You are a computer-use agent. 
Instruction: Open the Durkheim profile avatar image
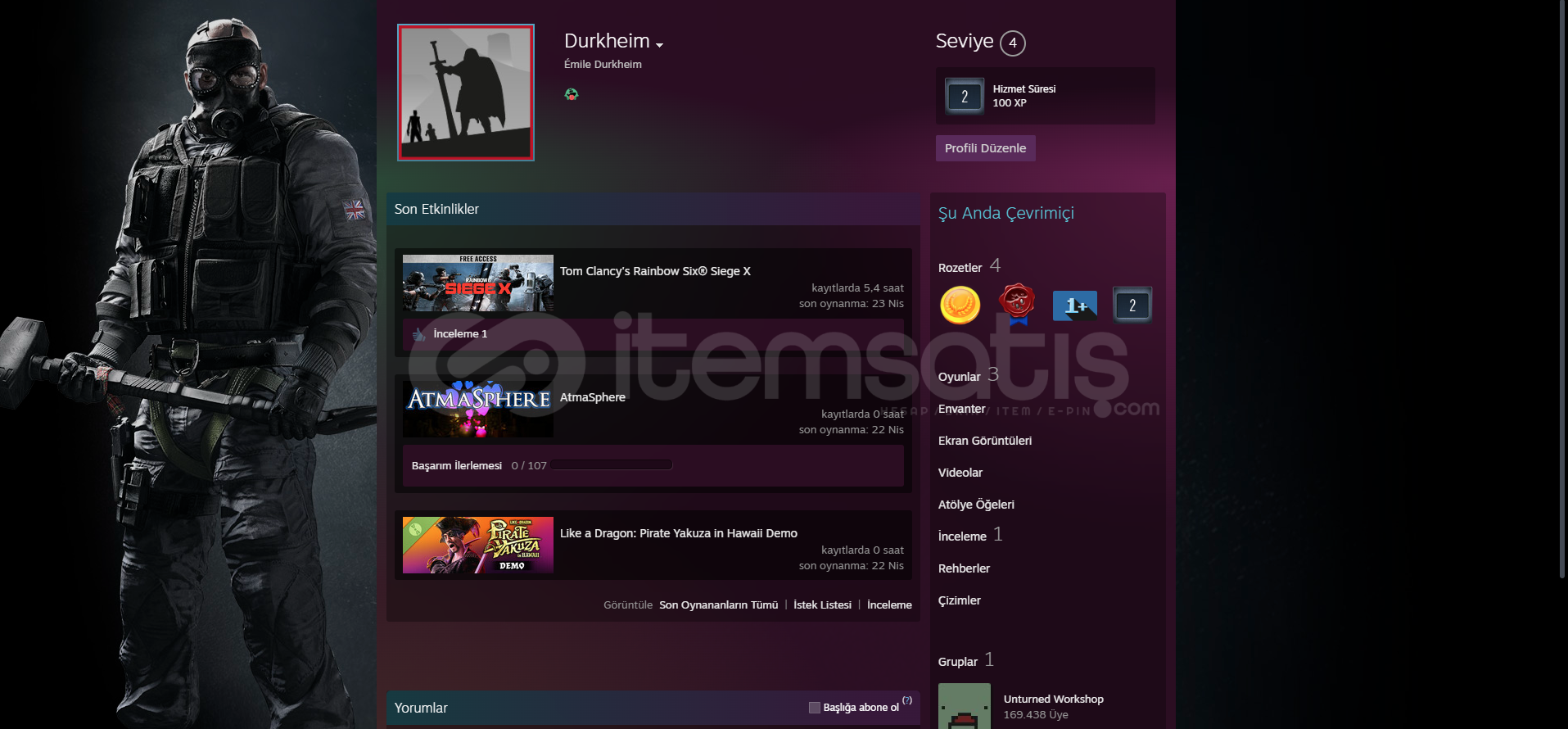(466, 93)
